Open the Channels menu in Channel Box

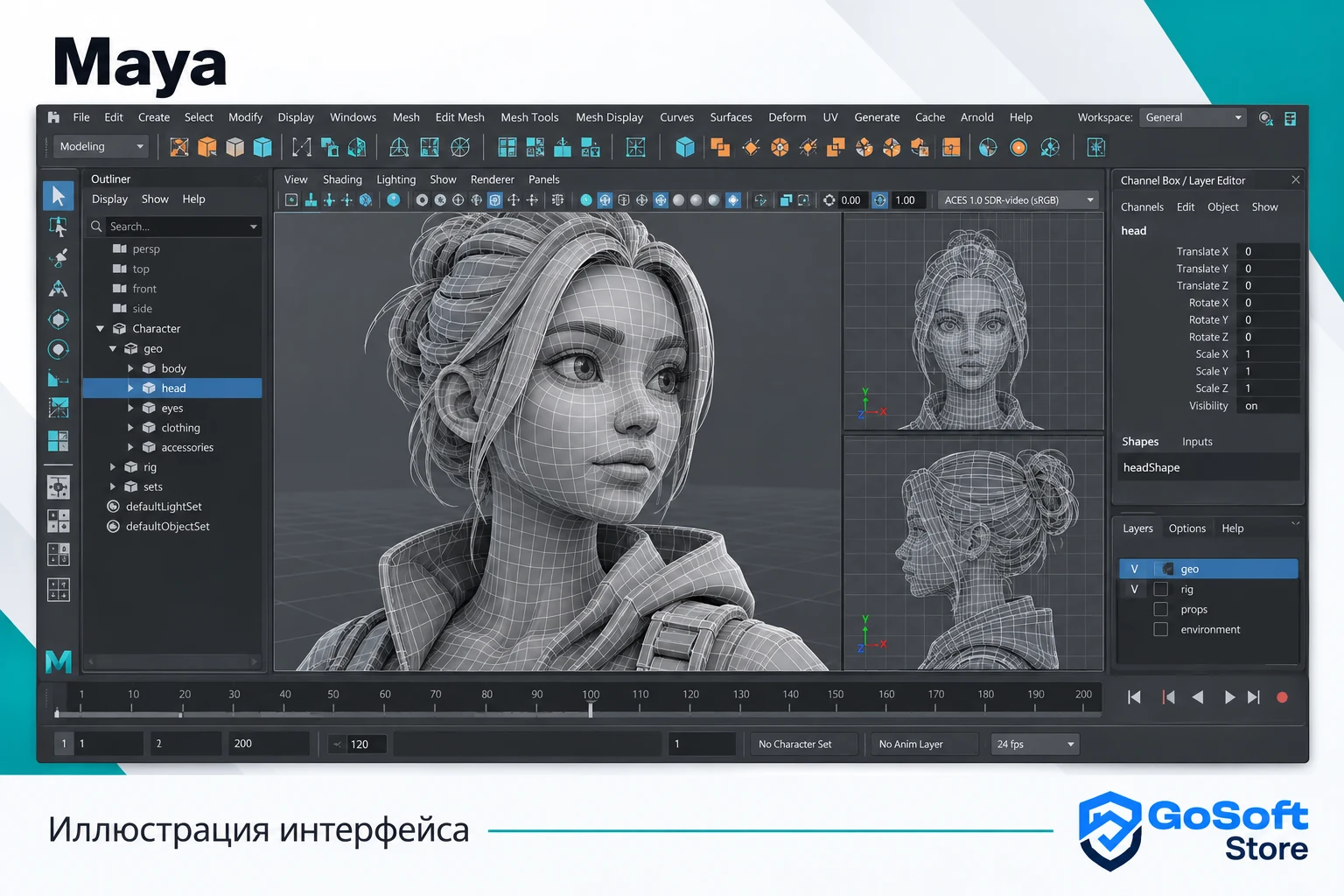[x=1142, y=207]
